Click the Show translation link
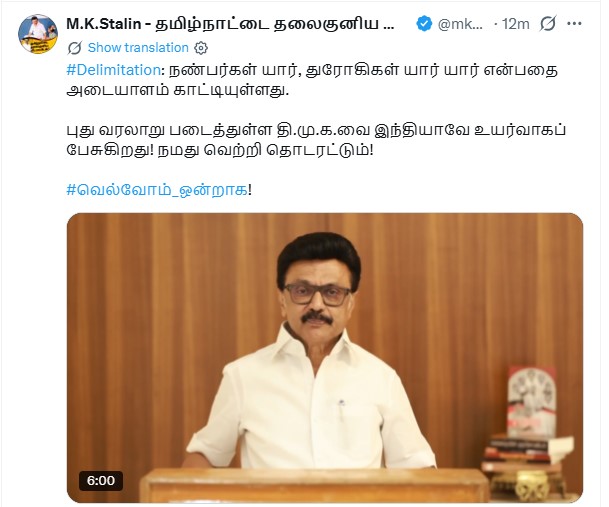The width and height of the screenshot is (609, 507). (x=138, y=48)
